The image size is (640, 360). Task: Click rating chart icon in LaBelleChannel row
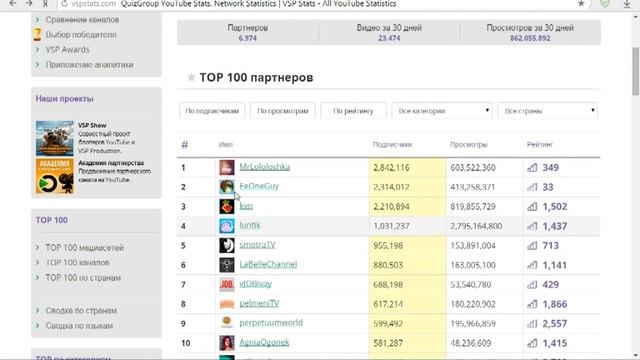[532, 265]
